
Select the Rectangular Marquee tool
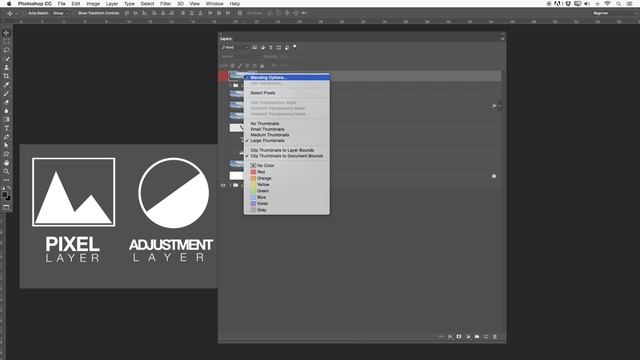click(6, 41)
